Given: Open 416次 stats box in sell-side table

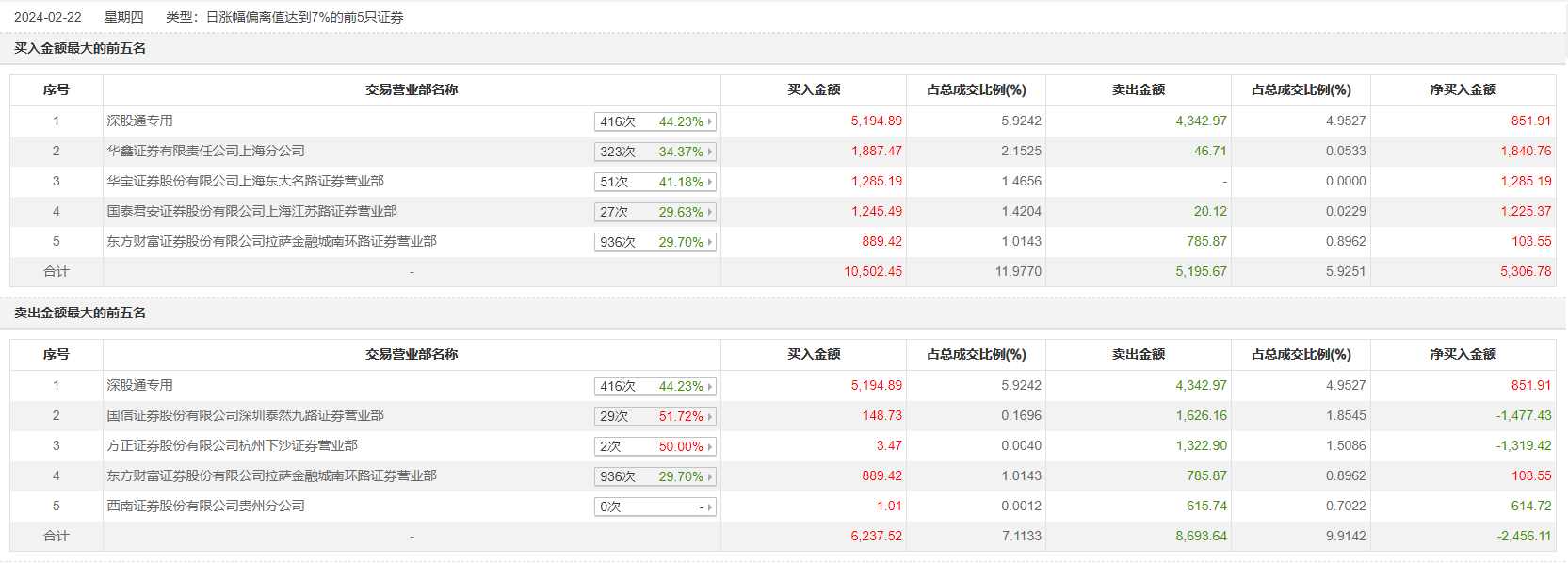Looking at the screenshot, I should (x=655, y=386).
